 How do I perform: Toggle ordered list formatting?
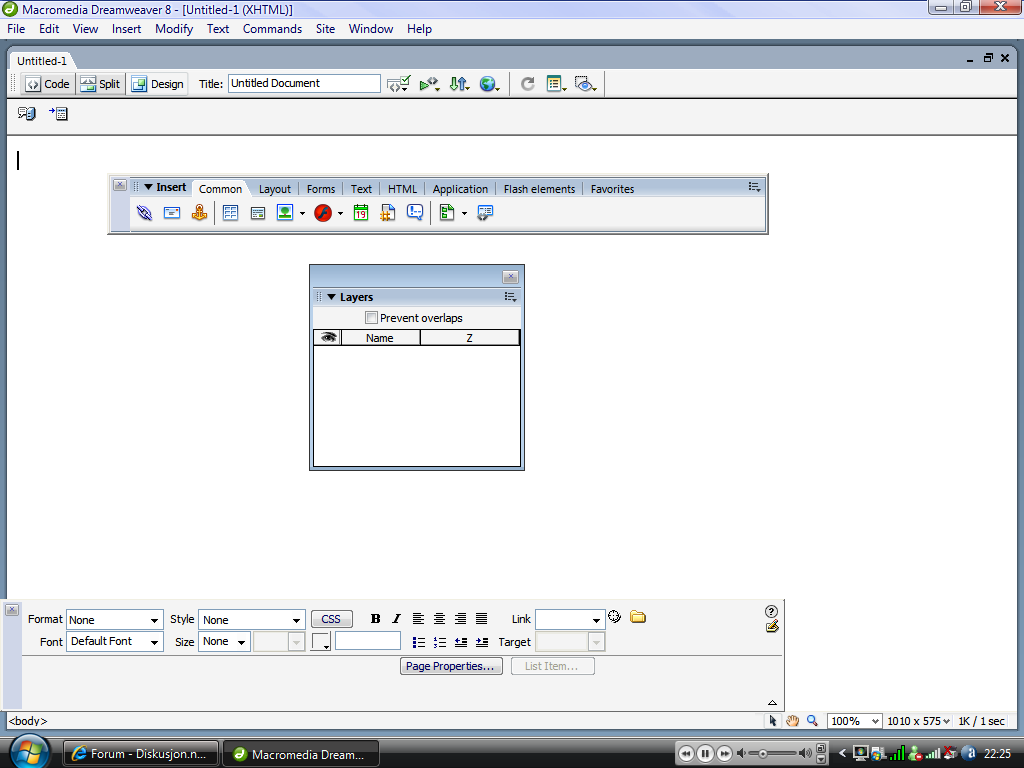[440, 643]
